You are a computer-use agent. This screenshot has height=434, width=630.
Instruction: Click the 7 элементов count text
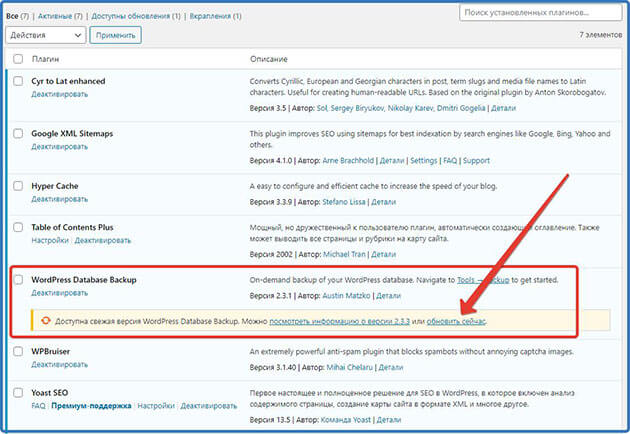click(x=601, y=35)
